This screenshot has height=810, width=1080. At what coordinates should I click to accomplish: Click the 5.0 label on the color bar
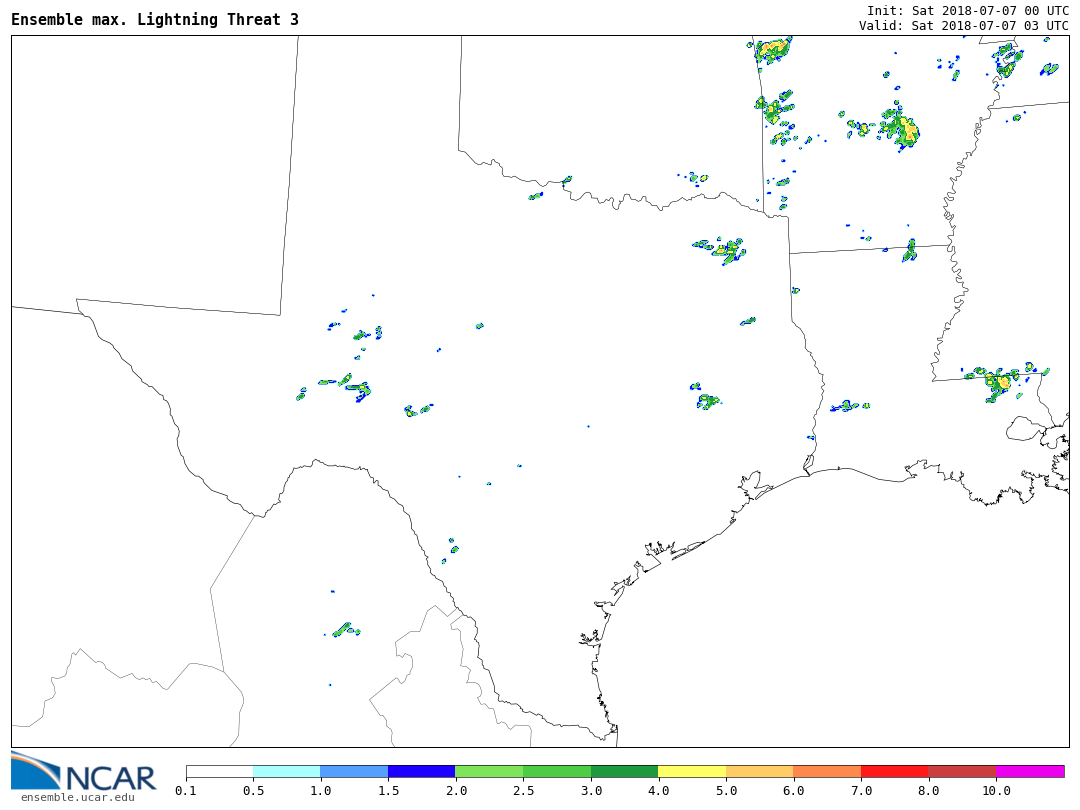726,791
